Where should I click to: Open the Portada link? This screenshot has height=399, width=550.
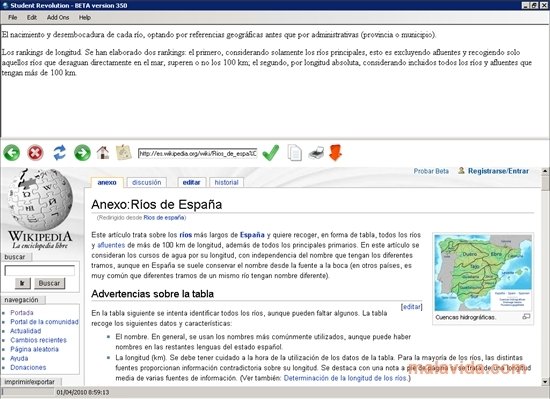[x=22, y=312]
